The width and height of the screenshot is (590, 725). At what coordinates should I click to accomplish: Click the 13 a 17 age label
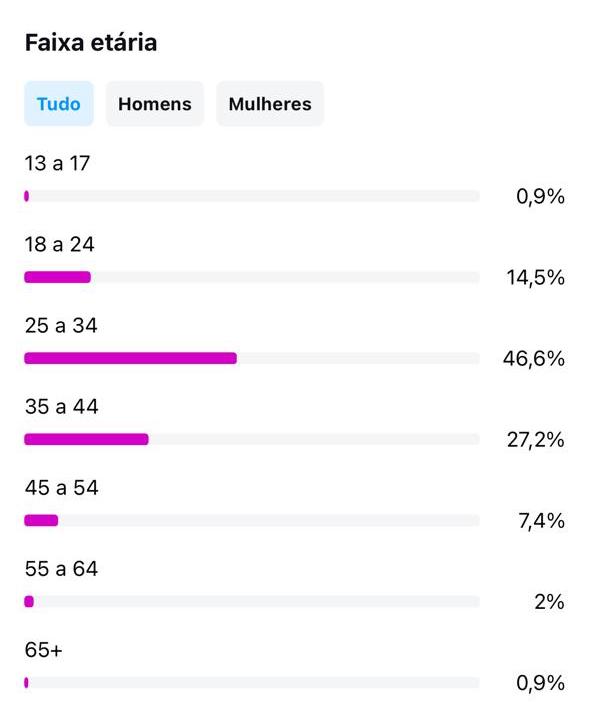(x=57, y=163)
